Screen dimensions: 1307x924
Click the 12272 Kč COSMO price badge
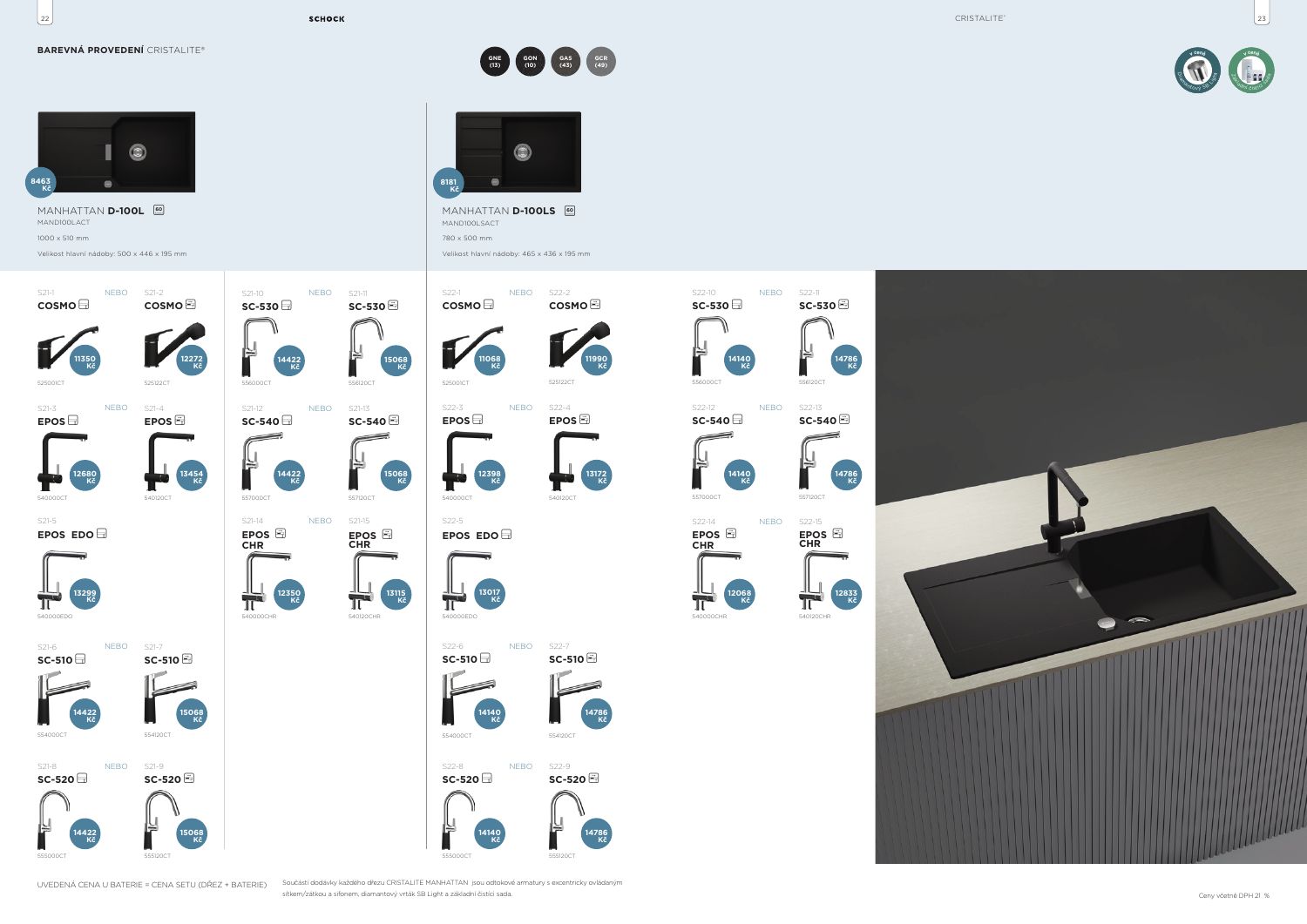(192, 361)
